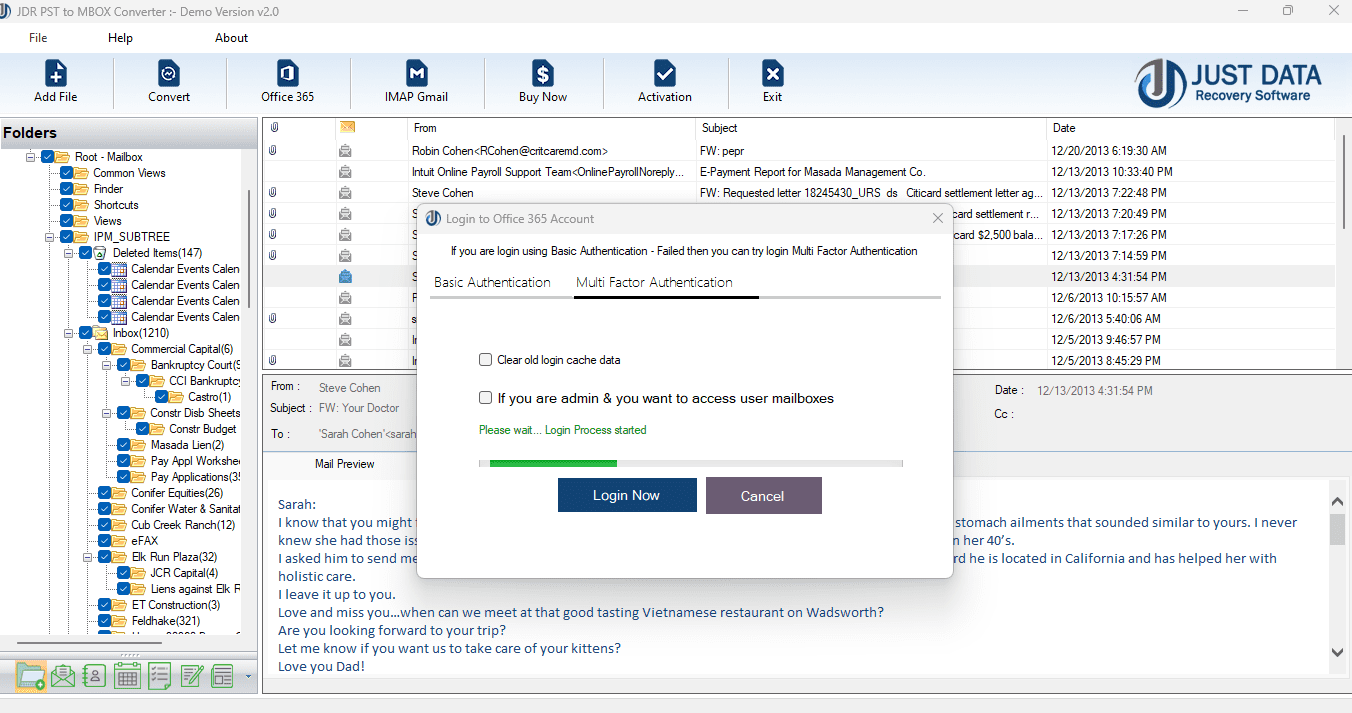Select the tasks list view icon
The width and height of the screenshot is (1352, 713).
[x=159, y=676]
